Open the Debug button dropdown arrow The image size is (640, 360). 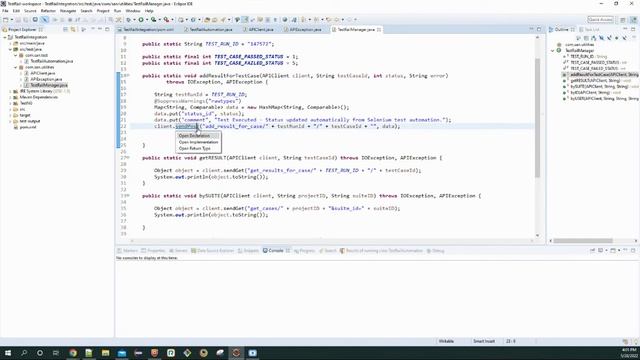(x=134, y=20)
